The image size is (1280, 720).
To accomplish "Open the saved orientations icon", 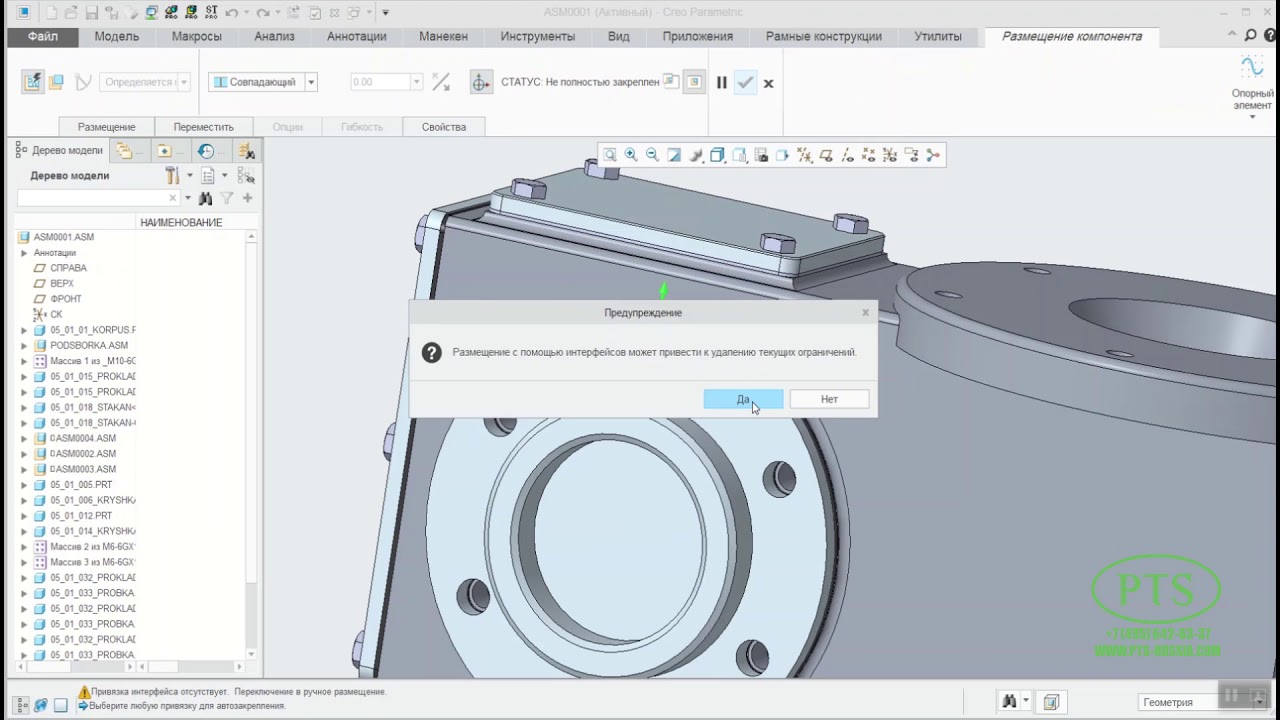I will pyautogui.click(x=739, y=155).
